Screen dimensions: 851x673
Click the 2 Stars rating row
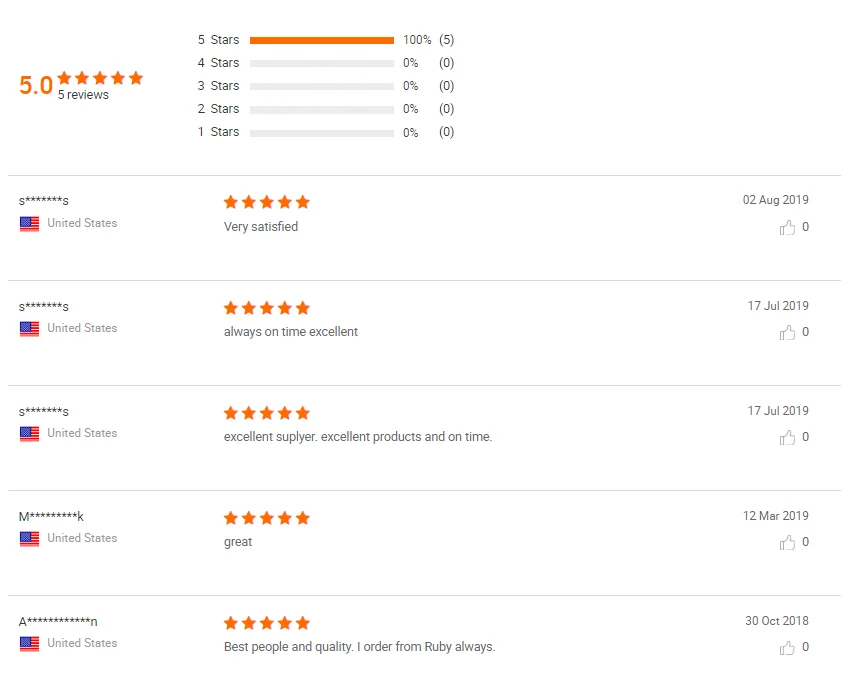click(x=218, y=109)
